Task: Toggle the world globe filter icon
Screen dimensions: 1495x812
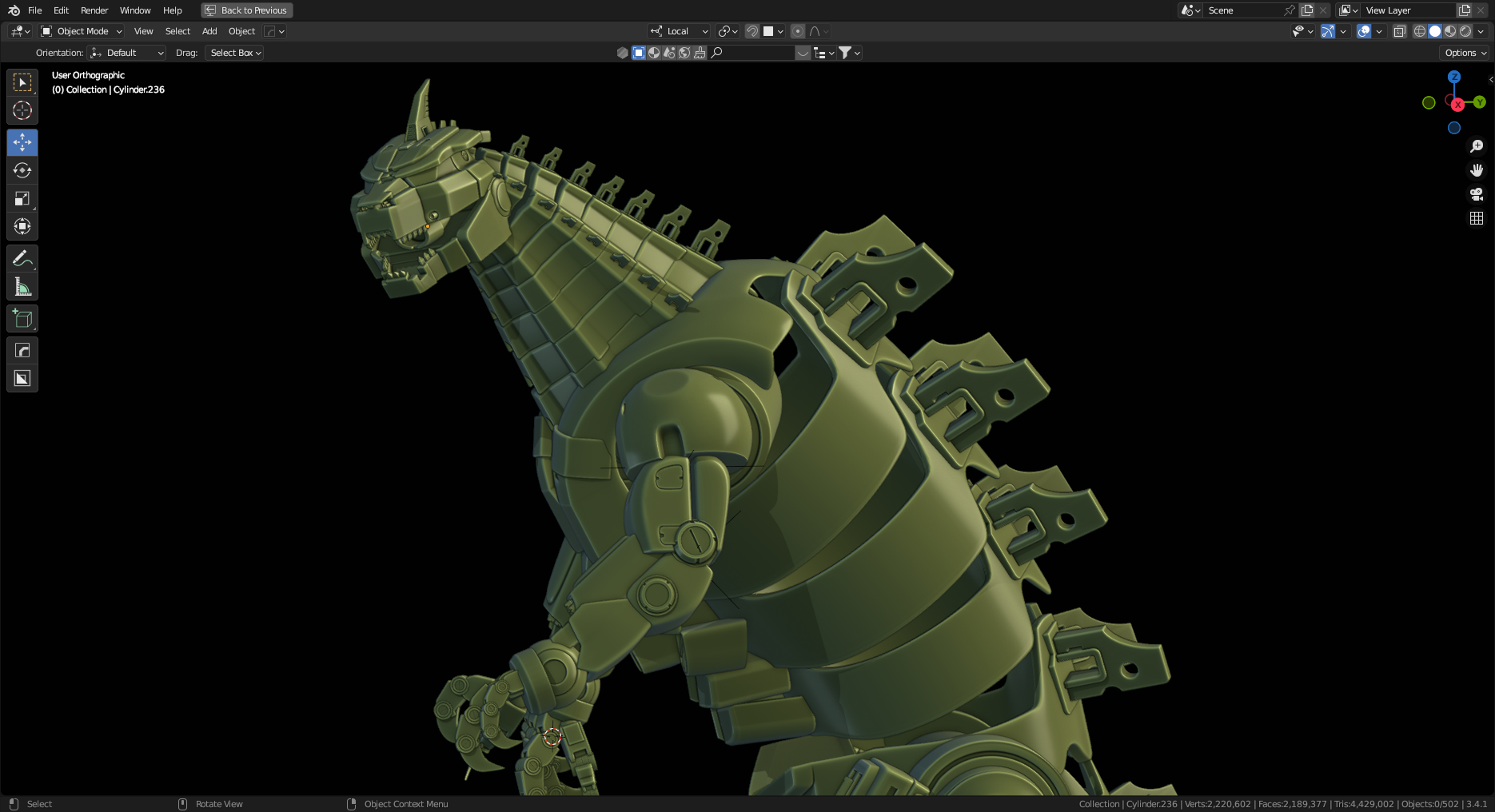Action: (x=684, y=53)
